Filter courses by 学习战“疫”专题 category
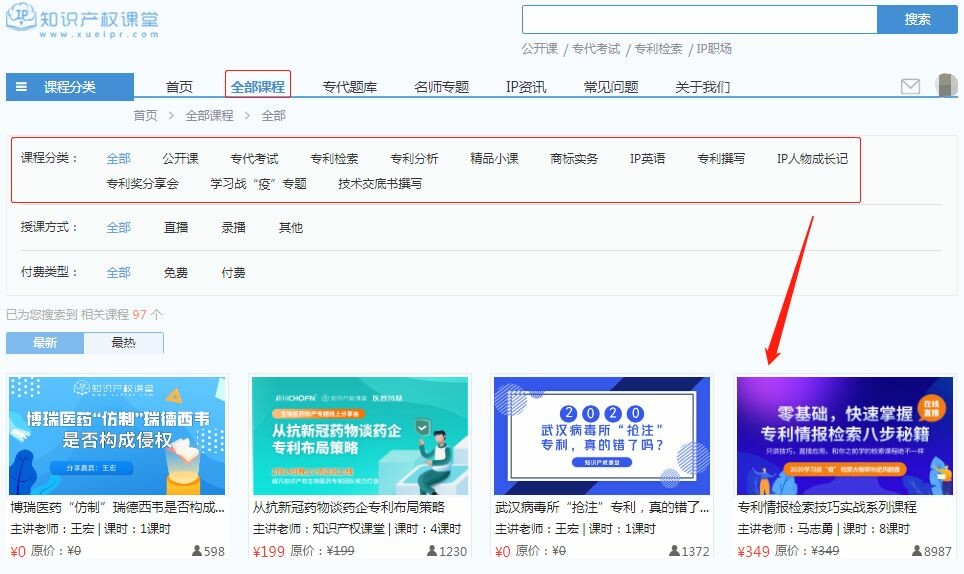 (258, 183)
